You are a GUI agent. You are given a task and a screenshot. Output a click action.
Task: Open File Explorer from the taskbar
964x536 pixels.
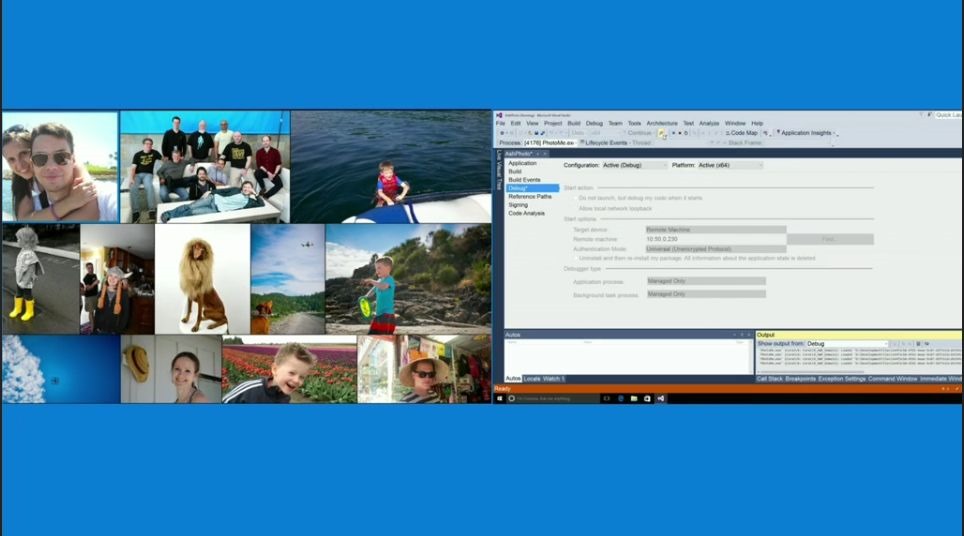[634, 398]
